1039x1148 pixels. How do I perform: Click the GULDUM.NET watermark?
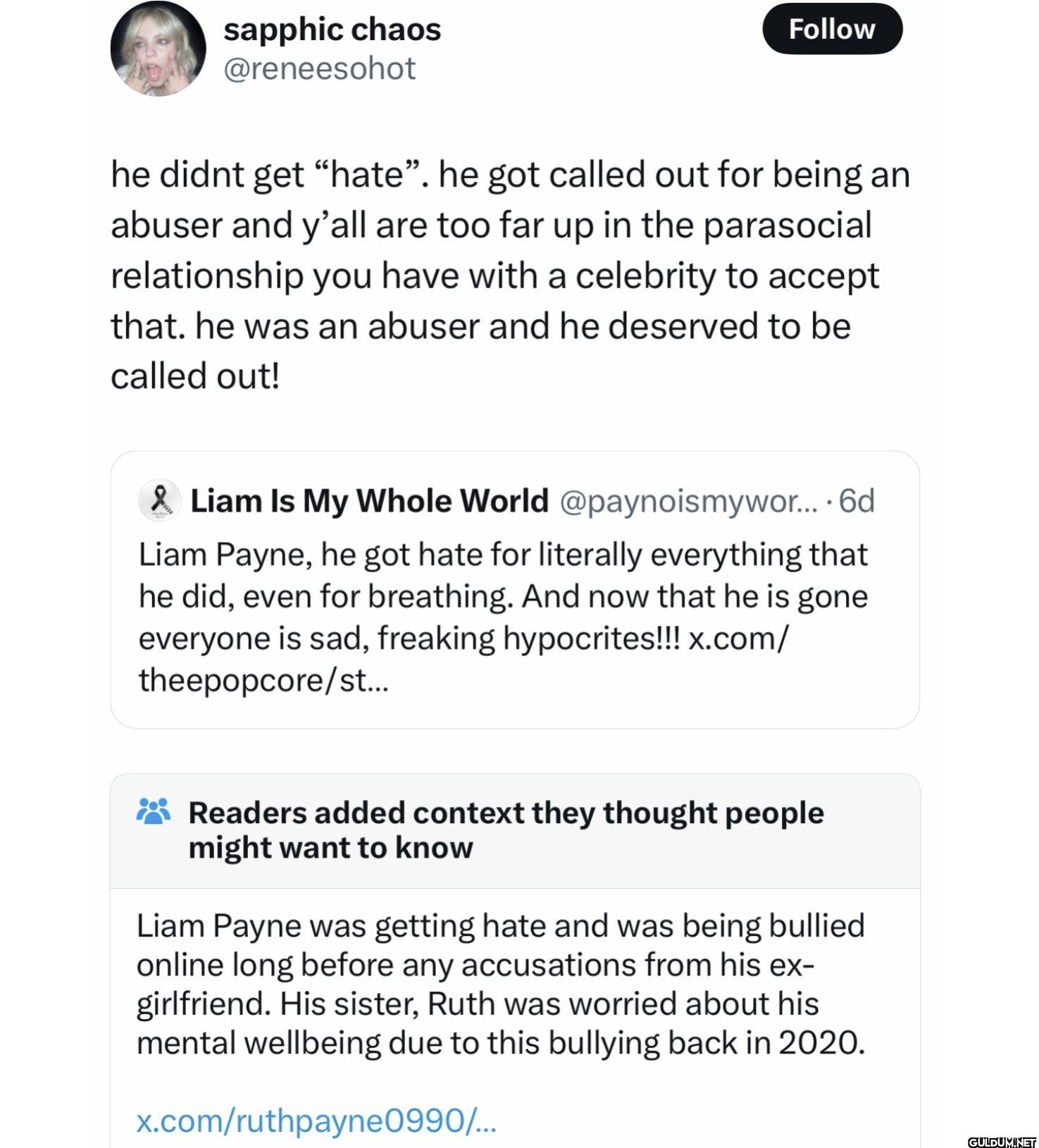click(1002, 1140)
